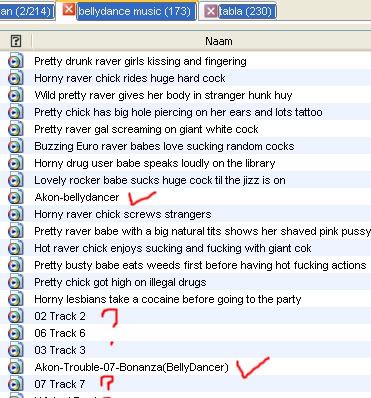This screenshot has height=398, width=371.
Task: Sort results by the Naam column
Action: point(218,41)
